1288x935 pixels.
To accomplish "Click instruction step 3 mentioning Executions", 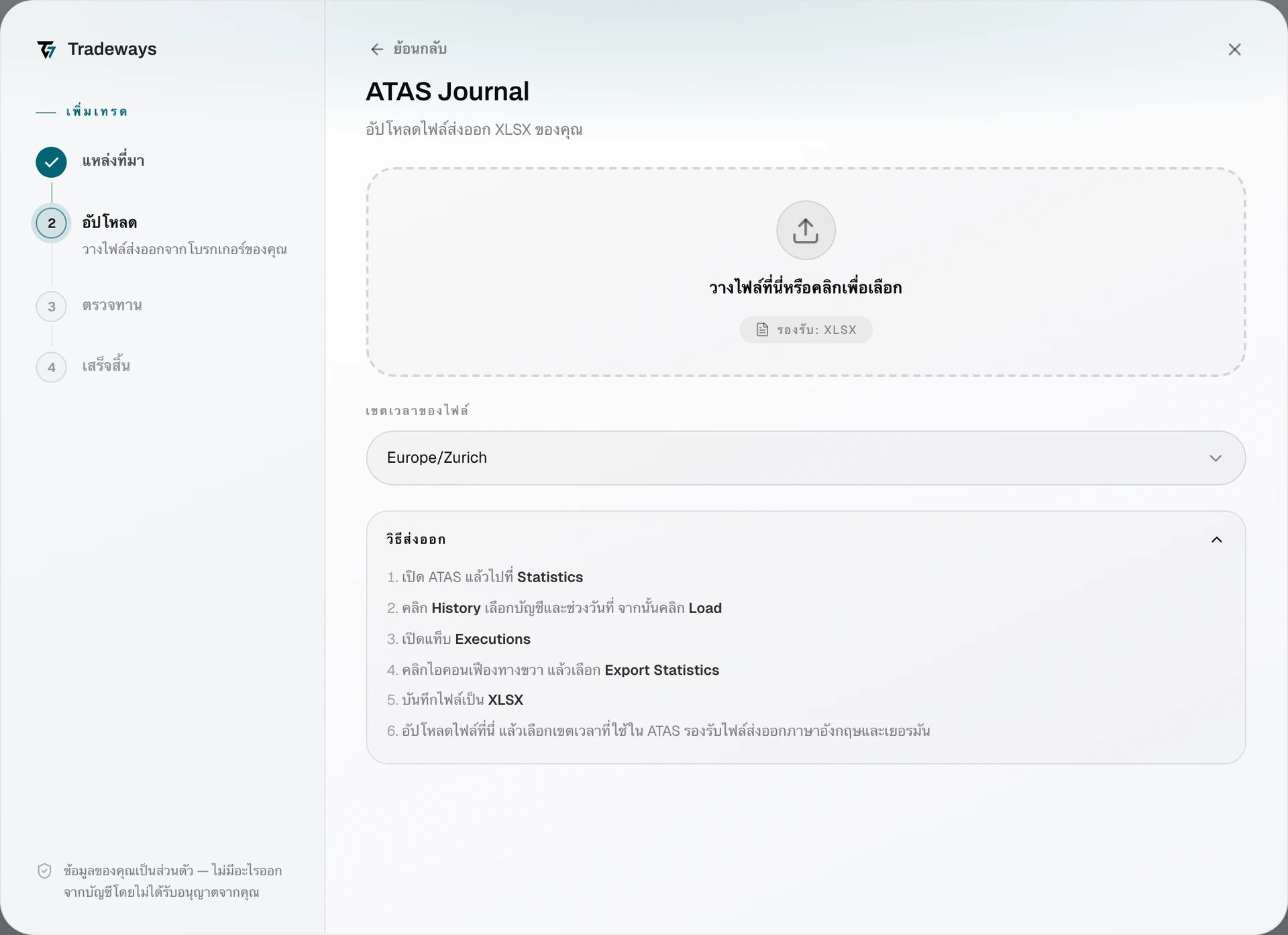I will (459, 639).
